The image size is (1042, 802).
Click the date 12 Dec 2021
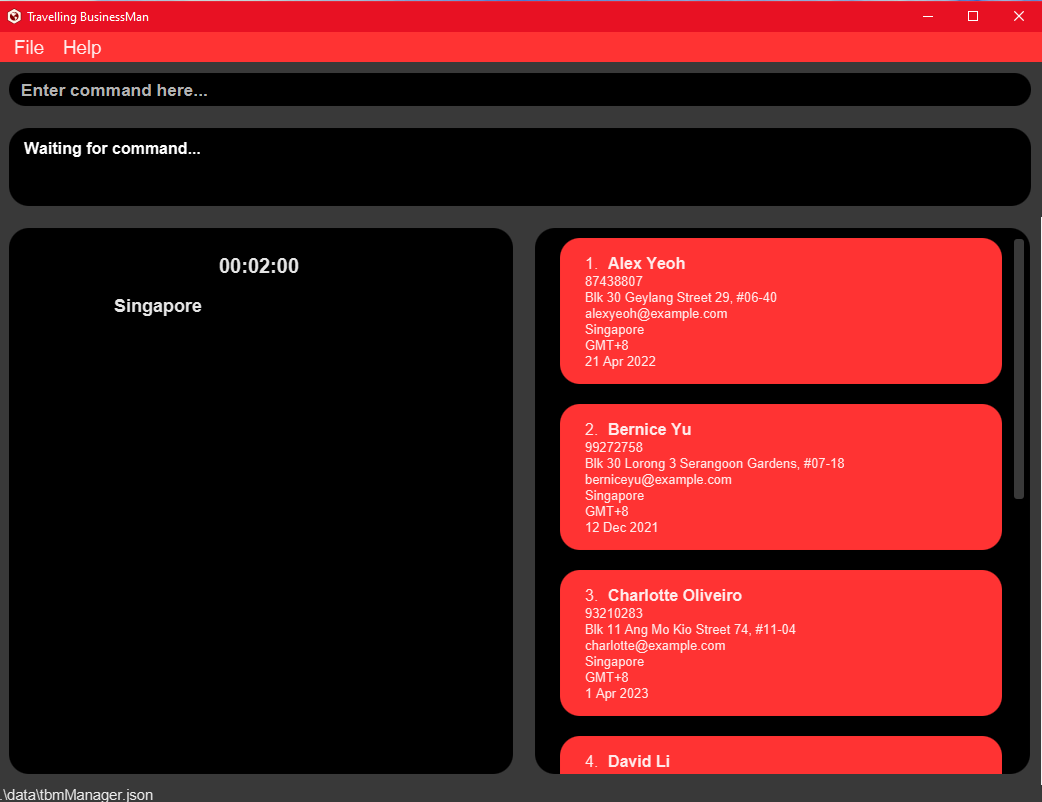[621, 528]
